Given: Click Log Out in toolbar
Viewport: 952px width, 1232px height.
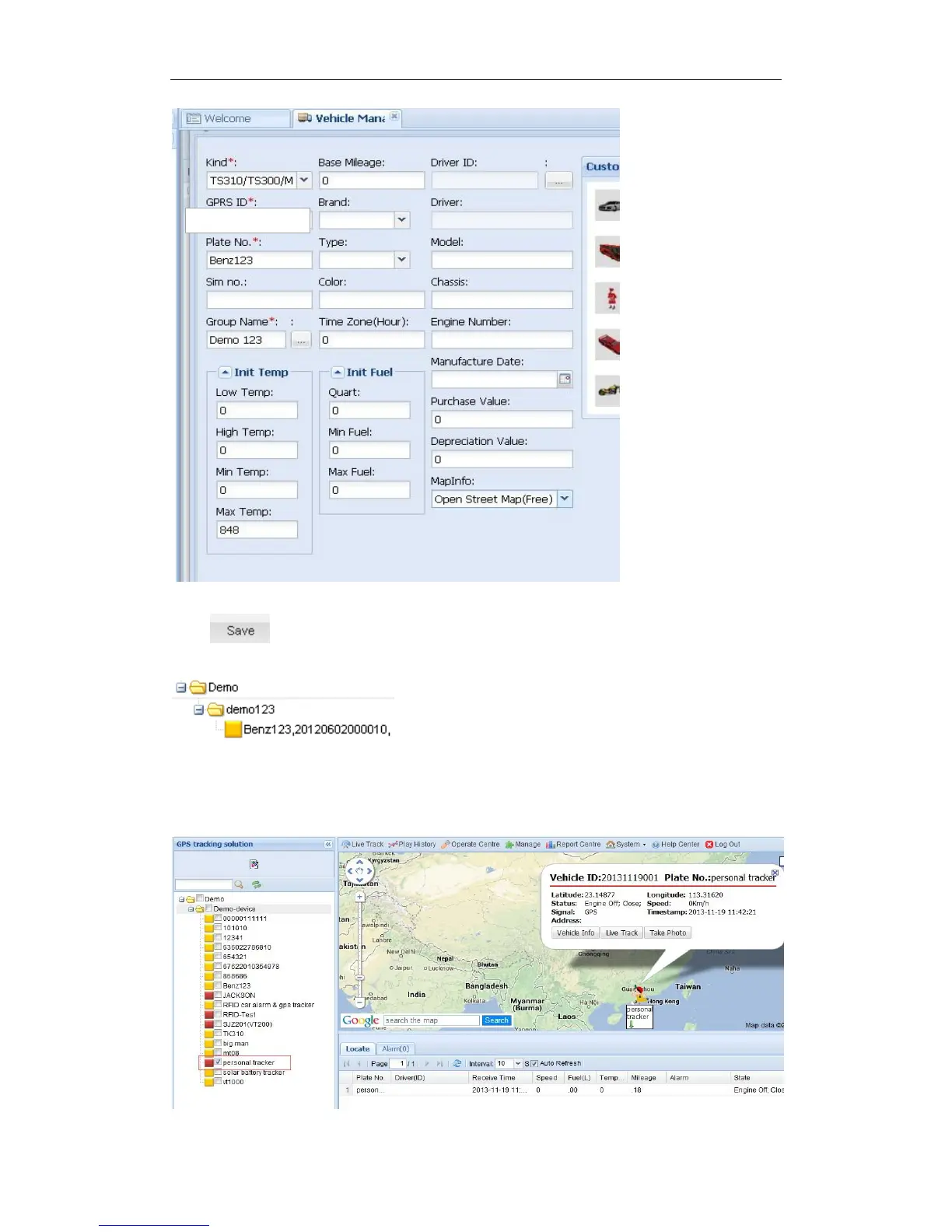Looking at the screenshot, I should click(723, 844).
